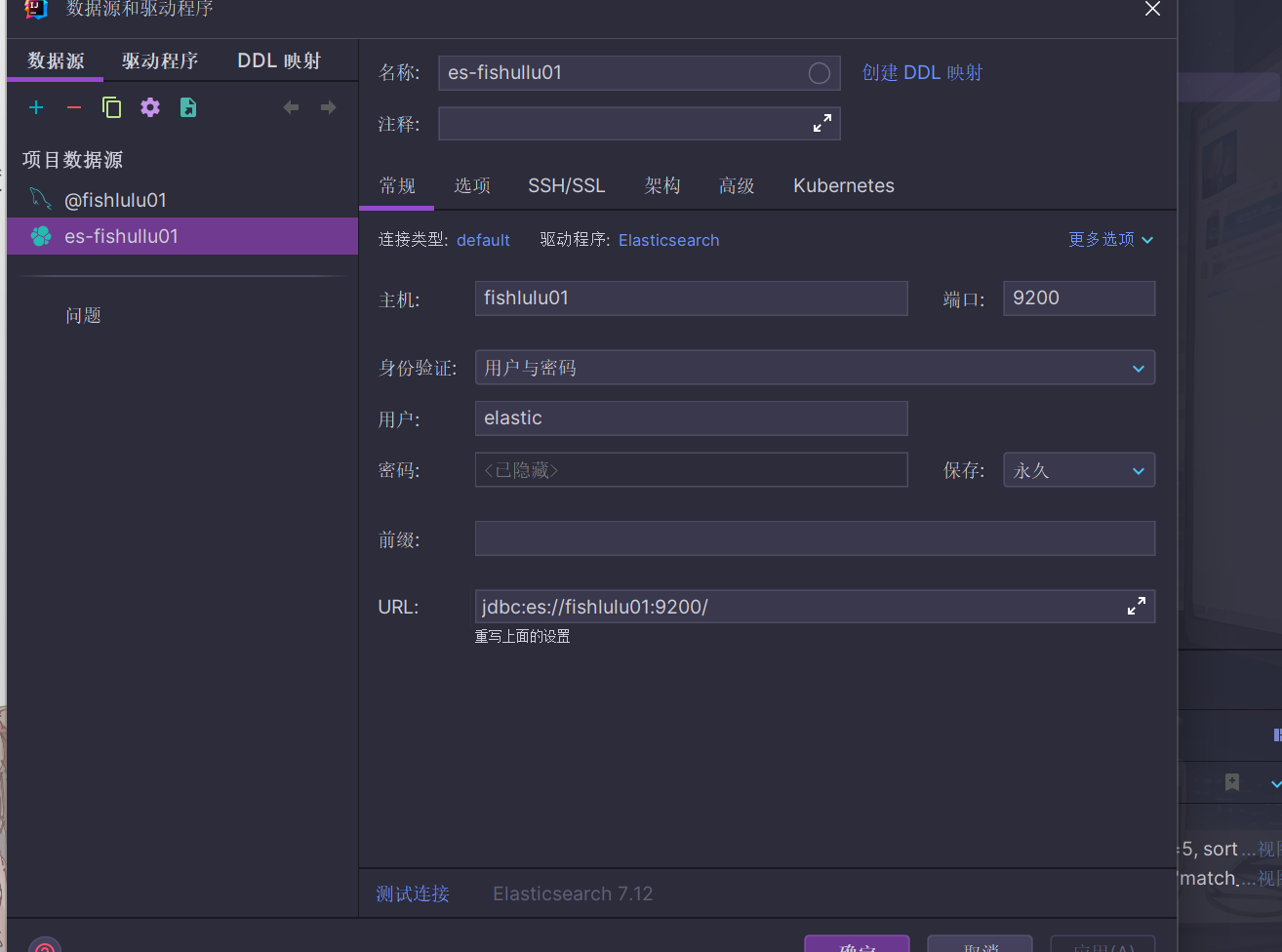
Task: Click the Elasticsearch 7.12 version text
Action: [x=573, y=893]
